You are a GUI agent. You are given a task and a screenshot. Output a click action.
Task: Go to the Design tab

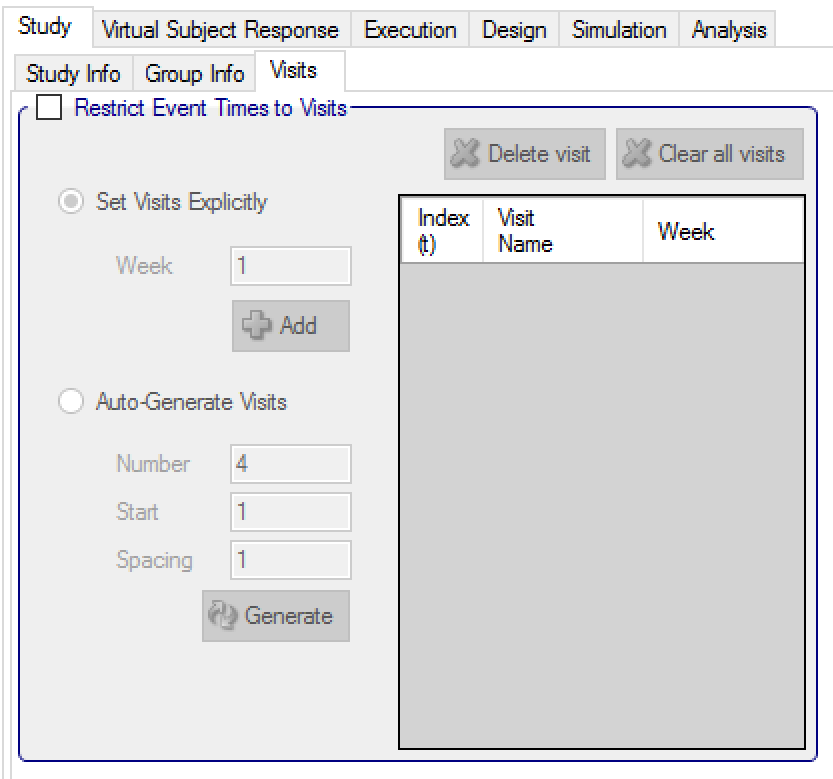tap(514, 30)
